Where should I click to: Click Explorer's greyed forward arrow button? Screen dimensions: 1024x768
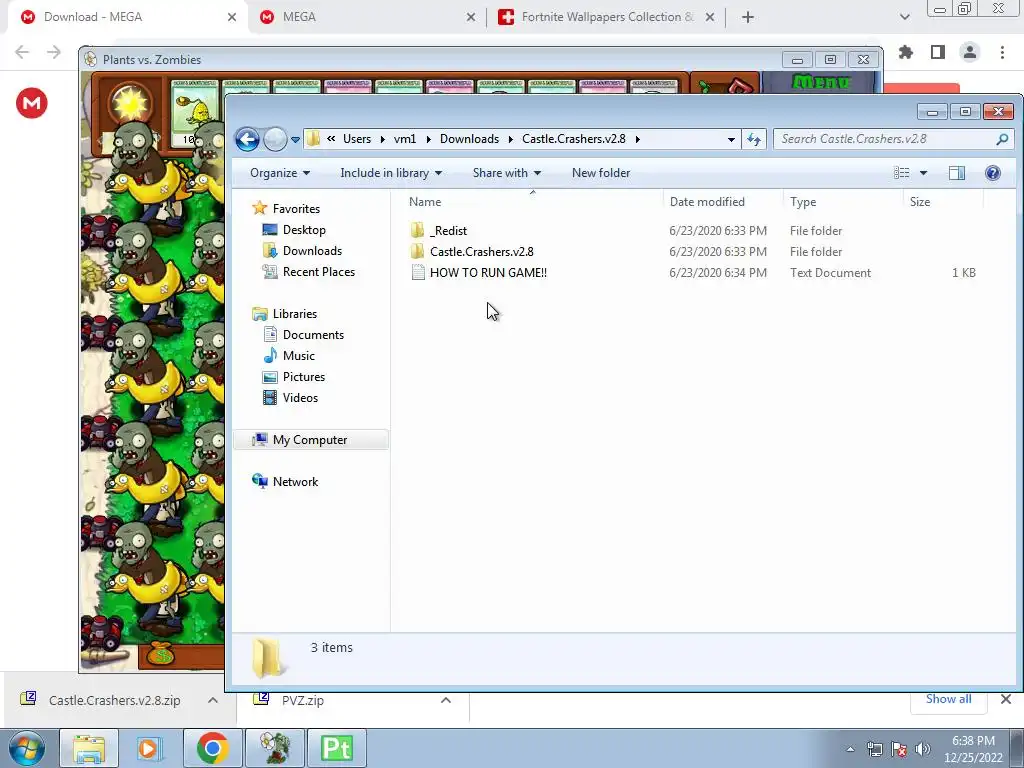[275, 139]
